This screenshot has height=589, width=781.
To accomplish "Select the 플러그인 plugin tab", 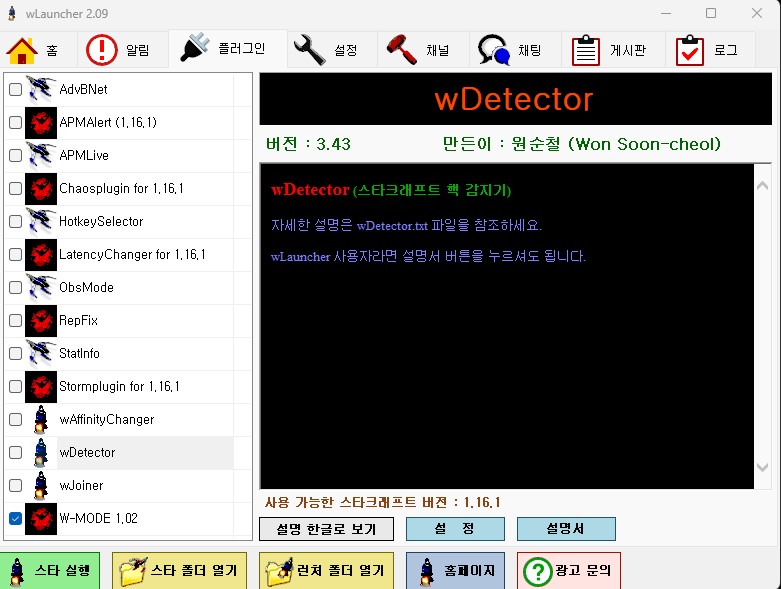I will coord(228,49).
